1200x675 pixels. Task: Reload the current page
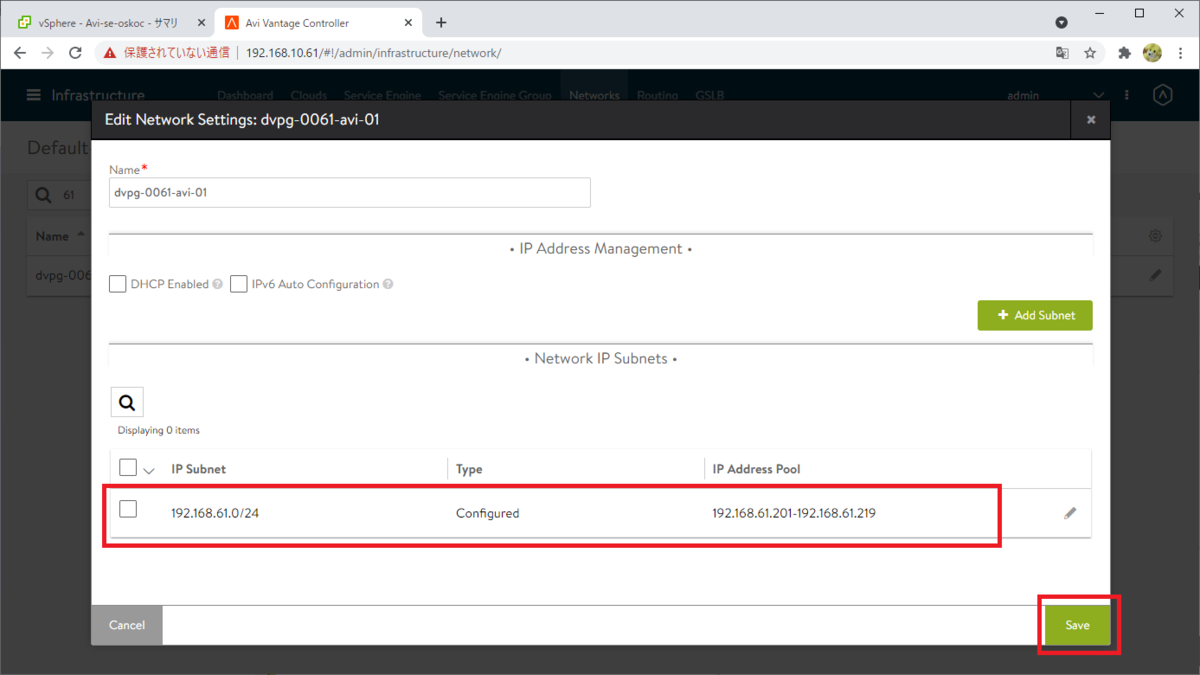(75, 53)
